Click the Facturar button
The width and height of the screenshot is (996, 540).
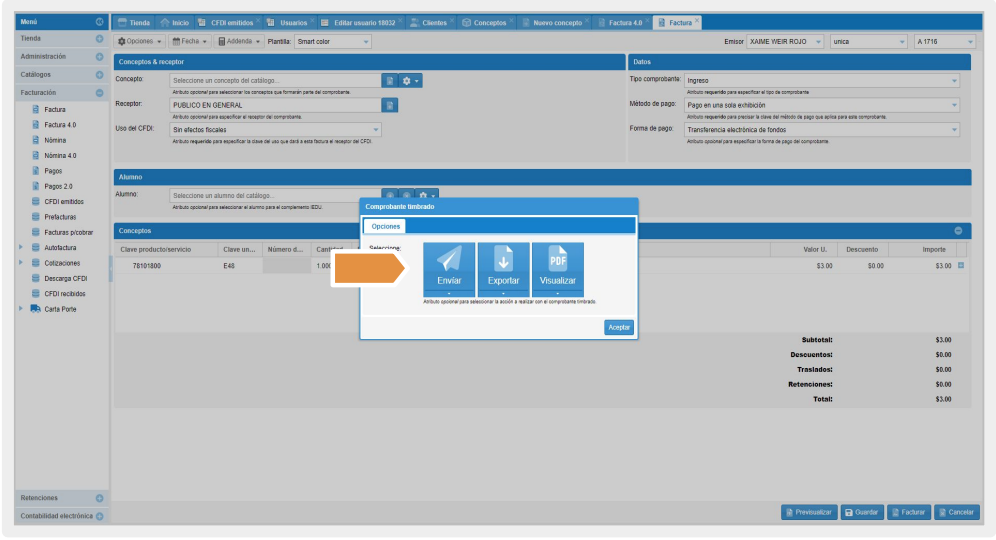click(908, 512)
